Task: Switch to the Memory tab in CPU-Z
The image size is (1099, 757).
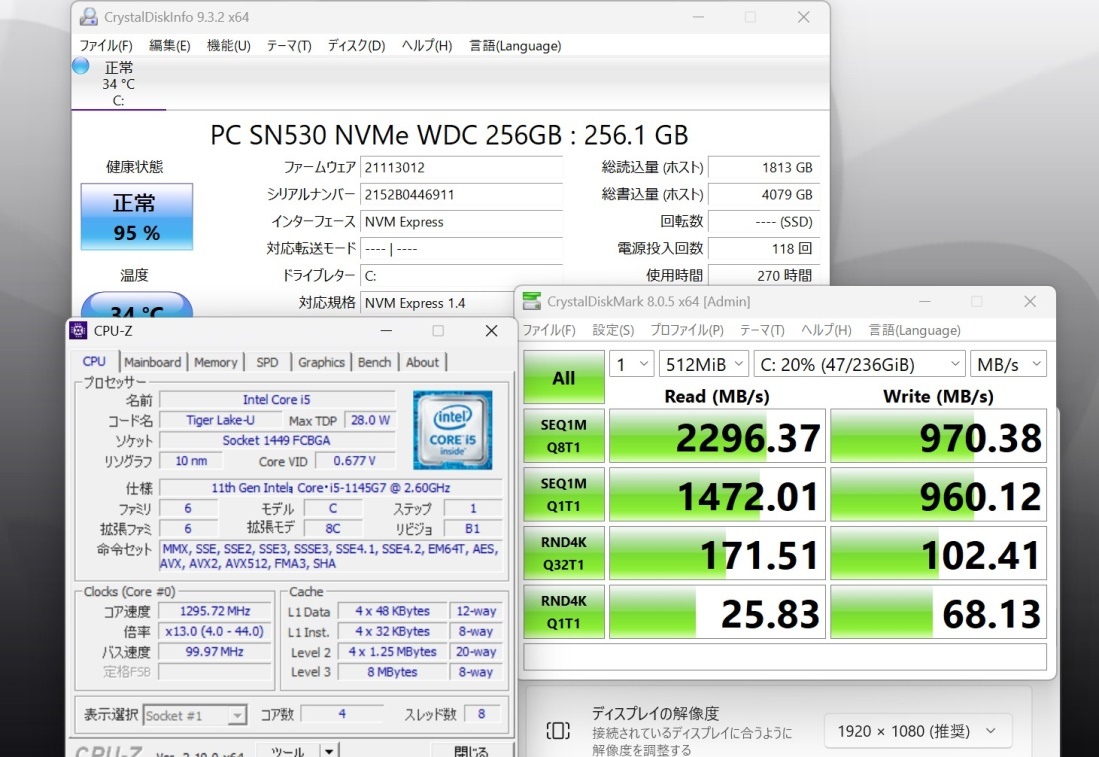Action: point(216,362)
